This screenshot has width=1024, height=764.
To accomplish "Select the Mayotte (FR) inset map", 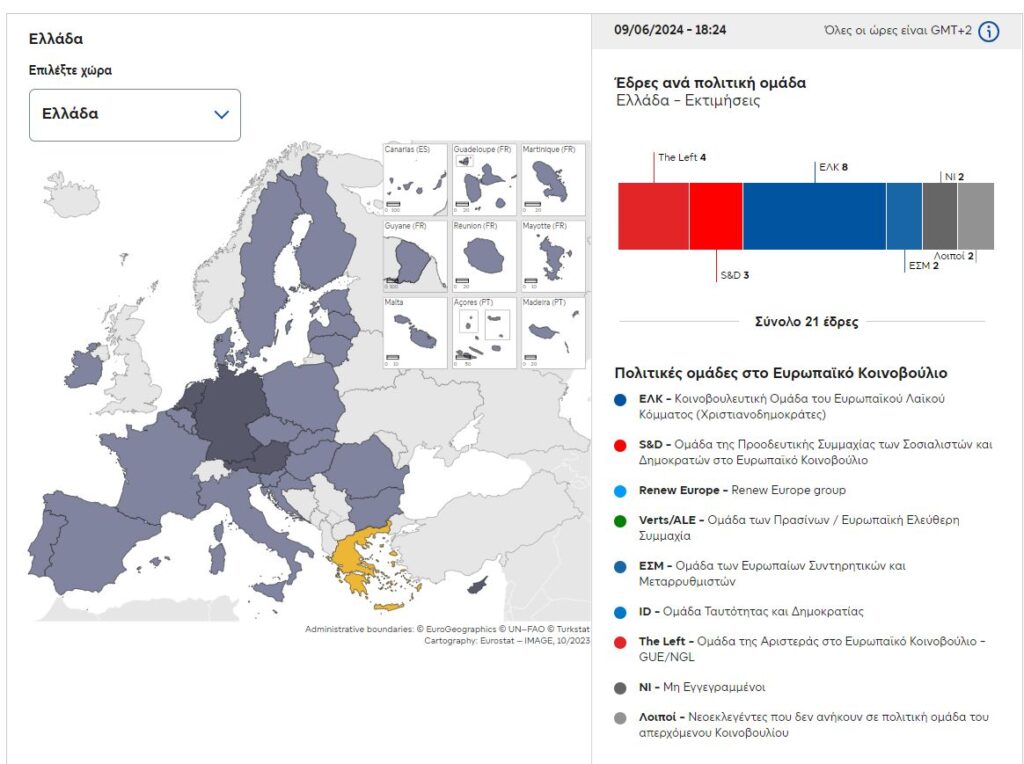I will [552, 256].
